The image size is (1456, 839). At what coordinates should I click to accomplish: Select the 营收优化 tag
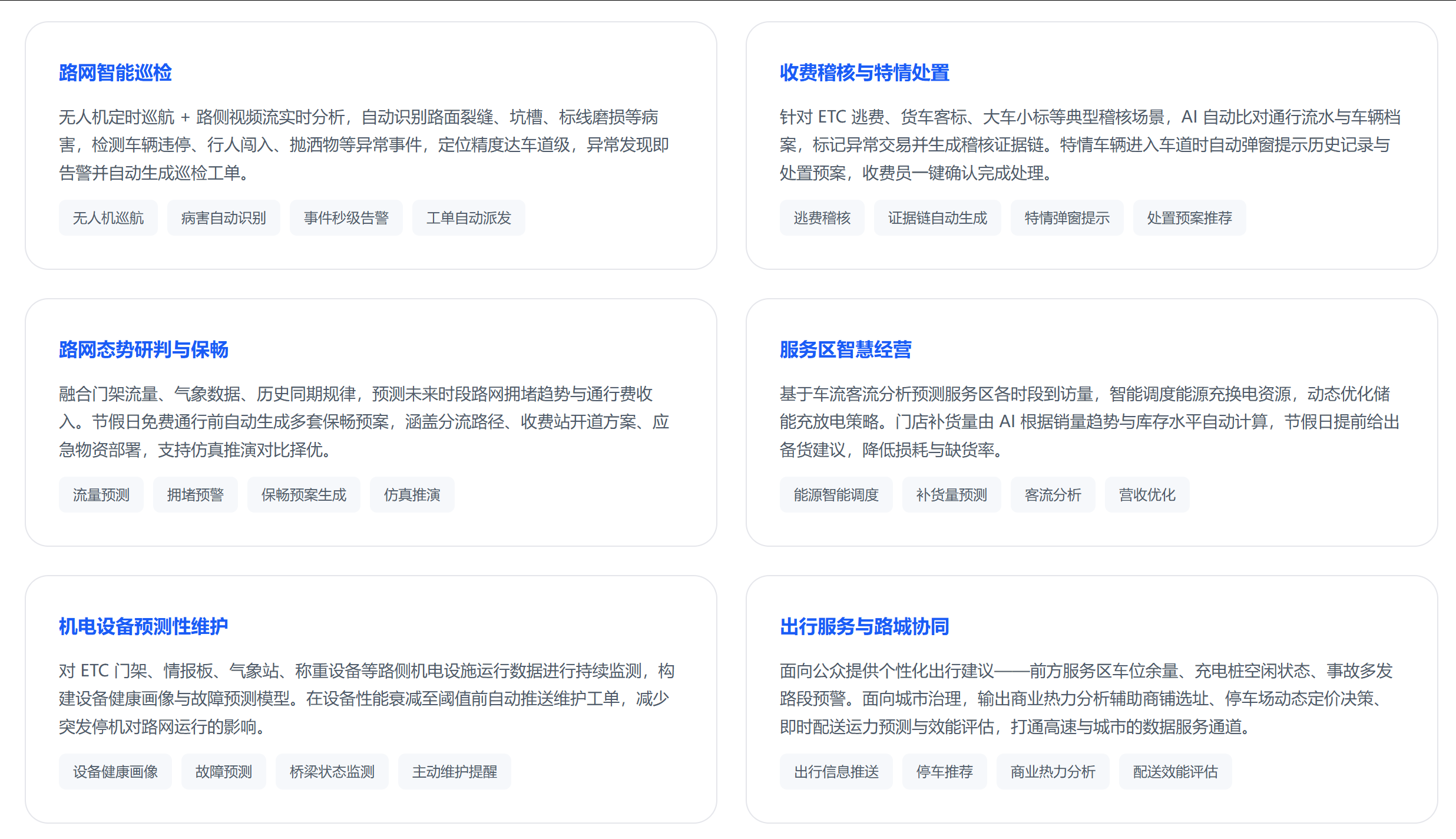click(1147, 495)
